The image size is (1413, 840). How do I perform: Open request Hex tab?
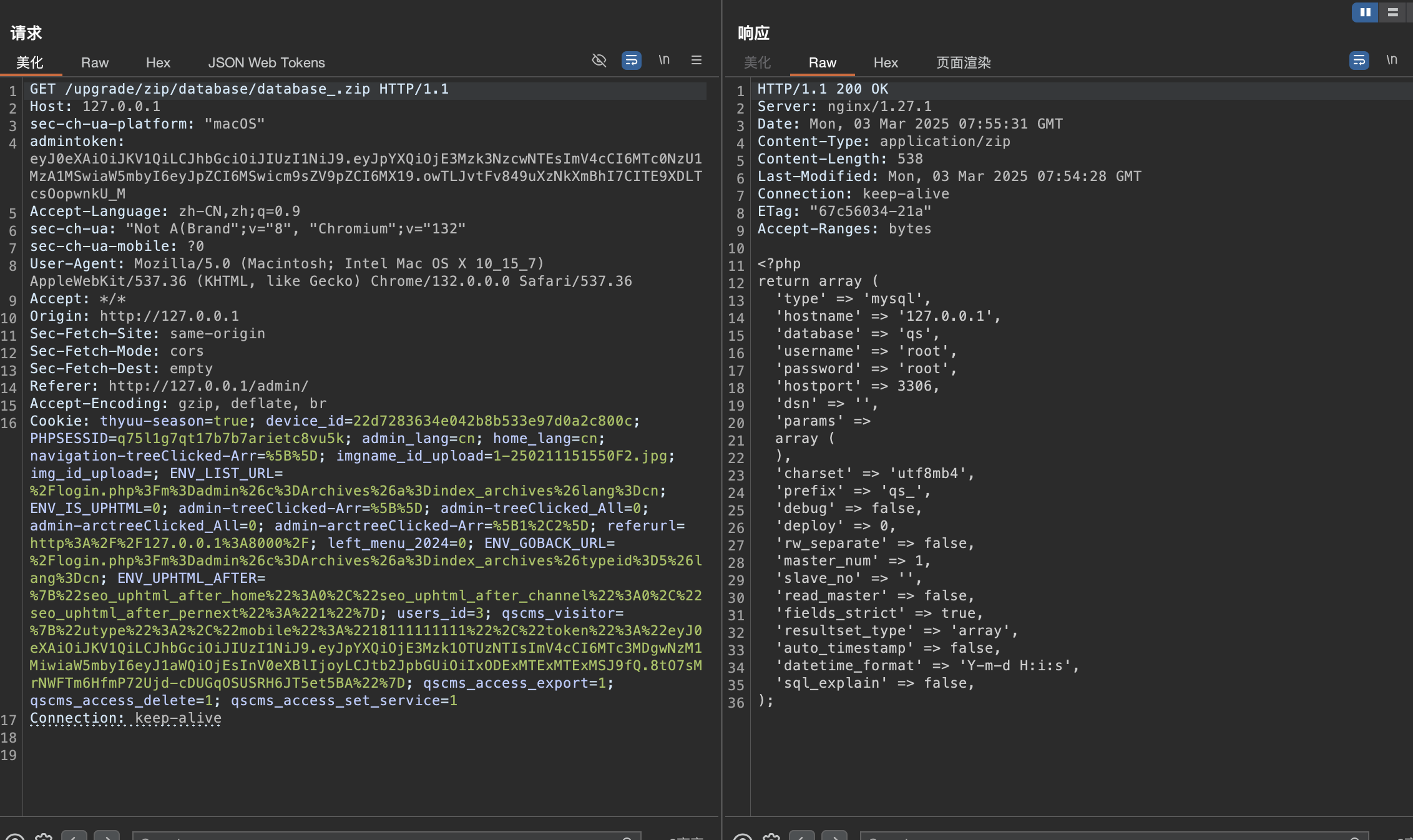pos(158,62)
